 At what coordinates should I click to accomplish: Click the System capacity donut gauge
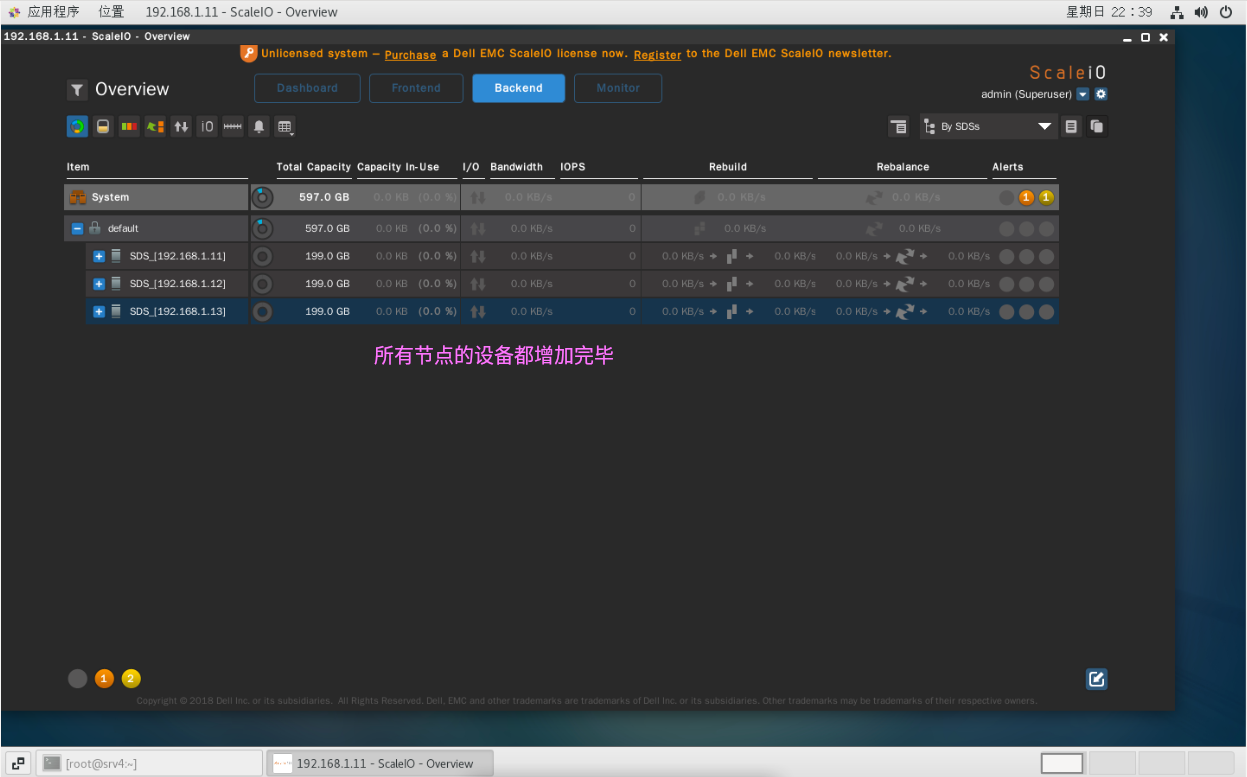pyautogui.click(x=262, y=197)
